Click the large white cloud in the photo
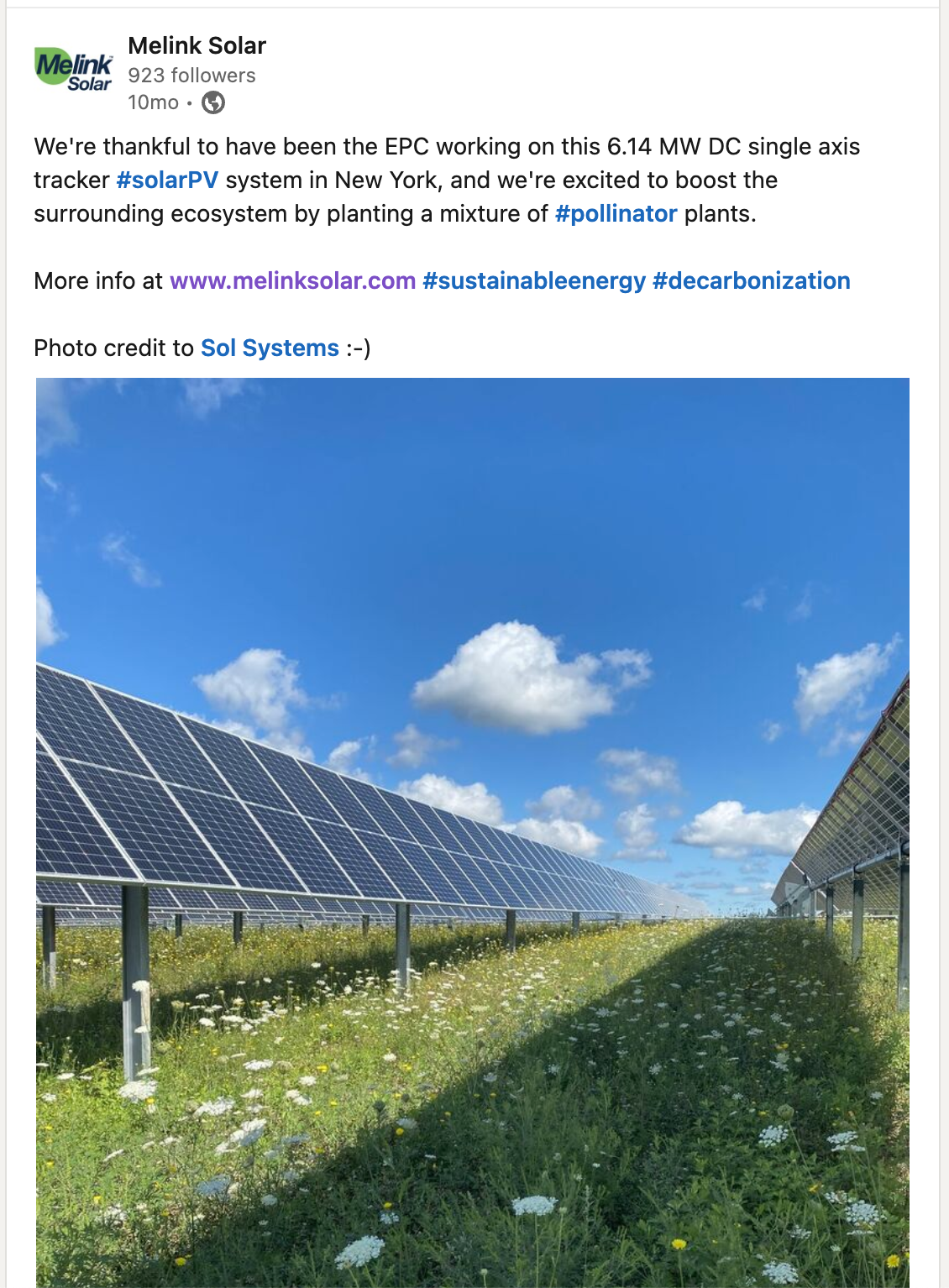Image resolution: width=949 pixels, height=1288 pixels. coord(532,677)
